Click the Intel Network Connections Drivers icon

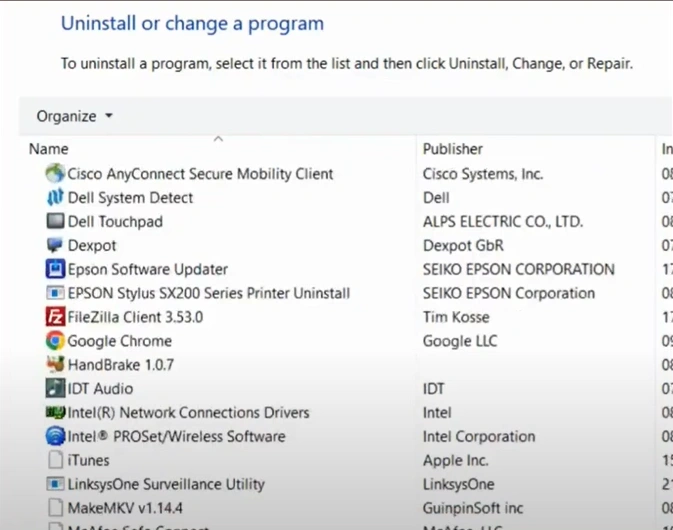55,412
